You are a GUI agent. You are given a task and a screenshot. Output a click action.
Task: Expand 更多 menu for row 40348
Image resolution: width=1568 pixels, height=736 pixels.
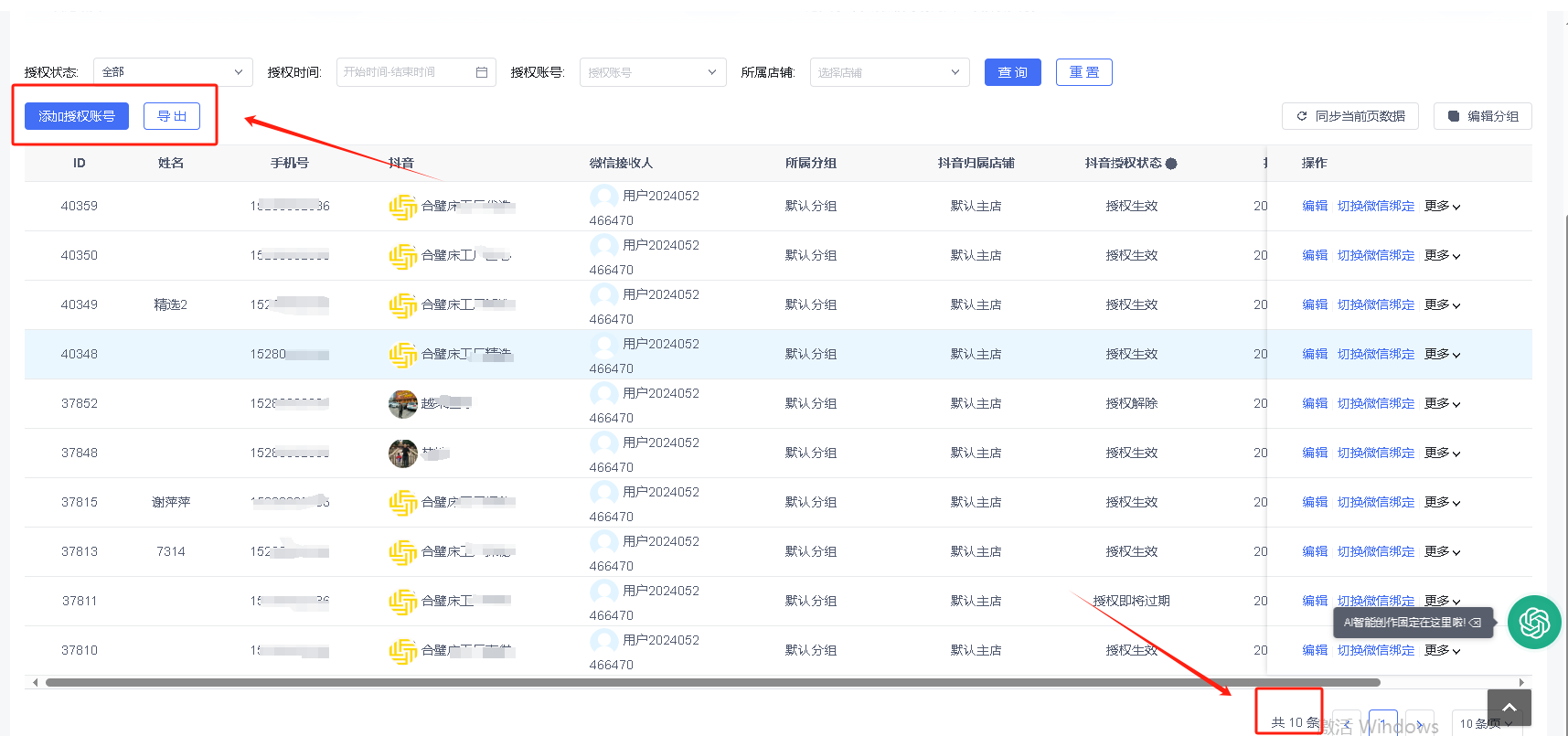tap(1442, 354)
